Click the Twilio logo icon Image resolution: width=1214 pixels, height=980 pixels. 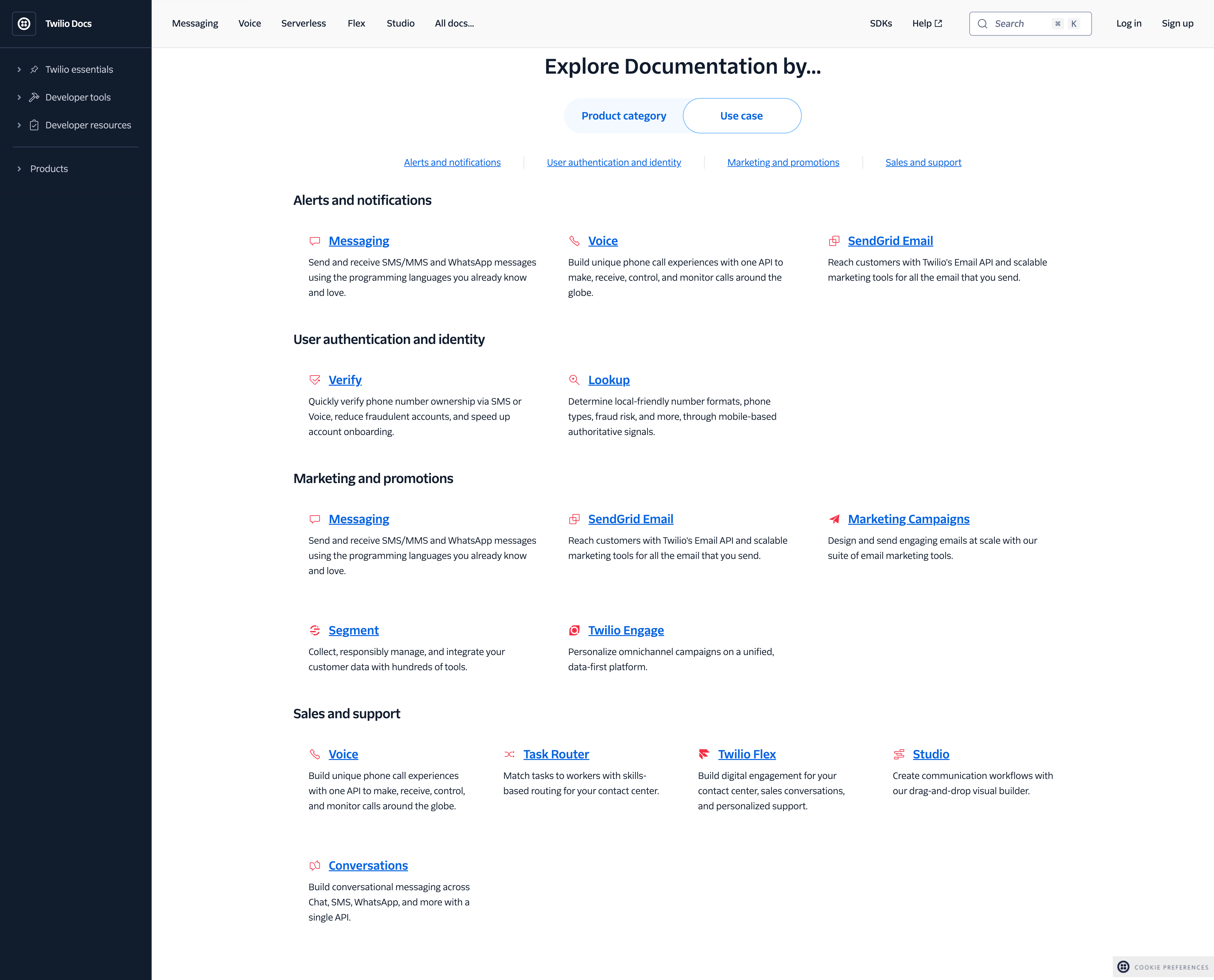[x=24, y=24]
